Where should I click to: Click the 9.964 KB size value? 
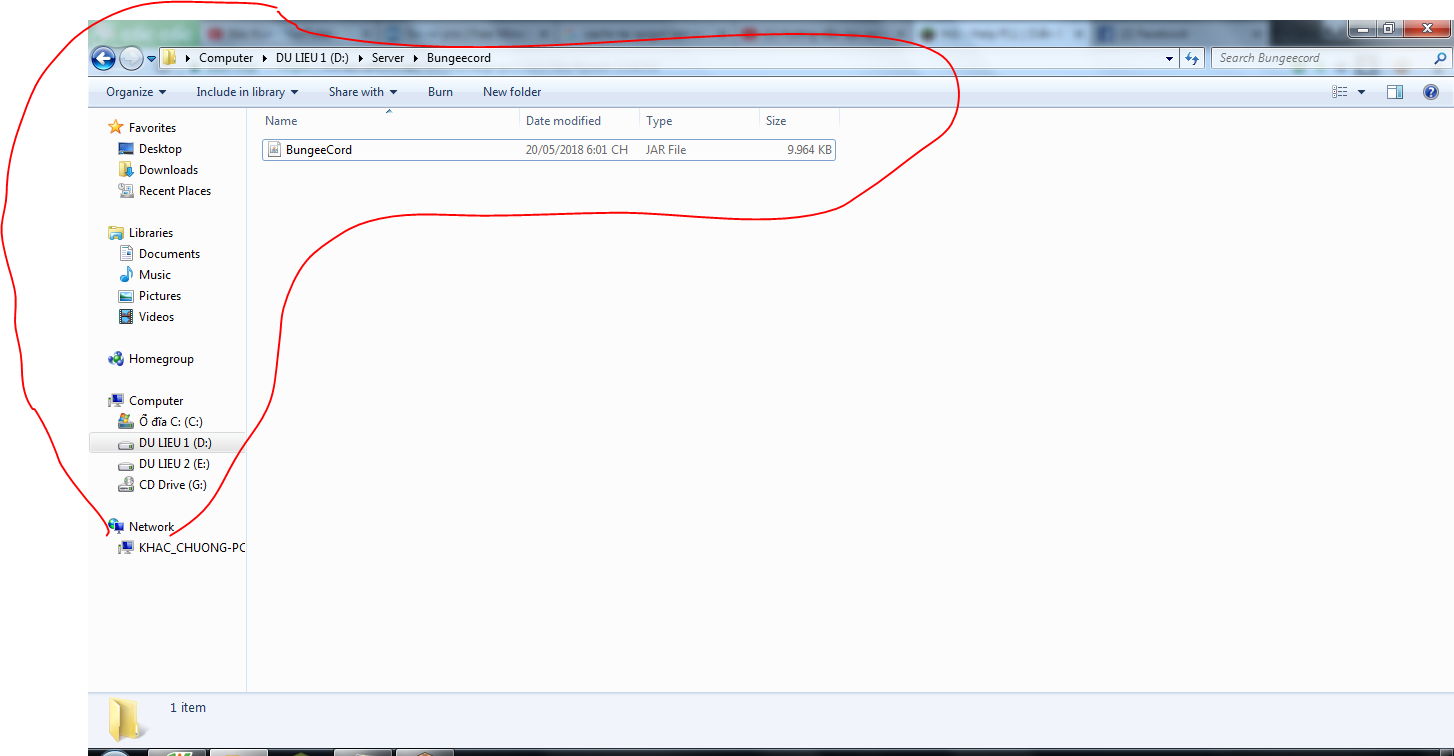click(x=809, y=150)
